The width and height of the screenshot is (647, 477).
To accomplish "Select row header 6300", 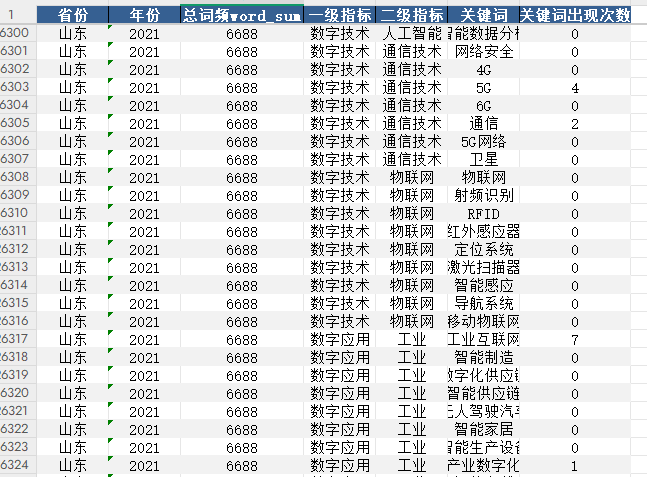I will pos(18,33).
